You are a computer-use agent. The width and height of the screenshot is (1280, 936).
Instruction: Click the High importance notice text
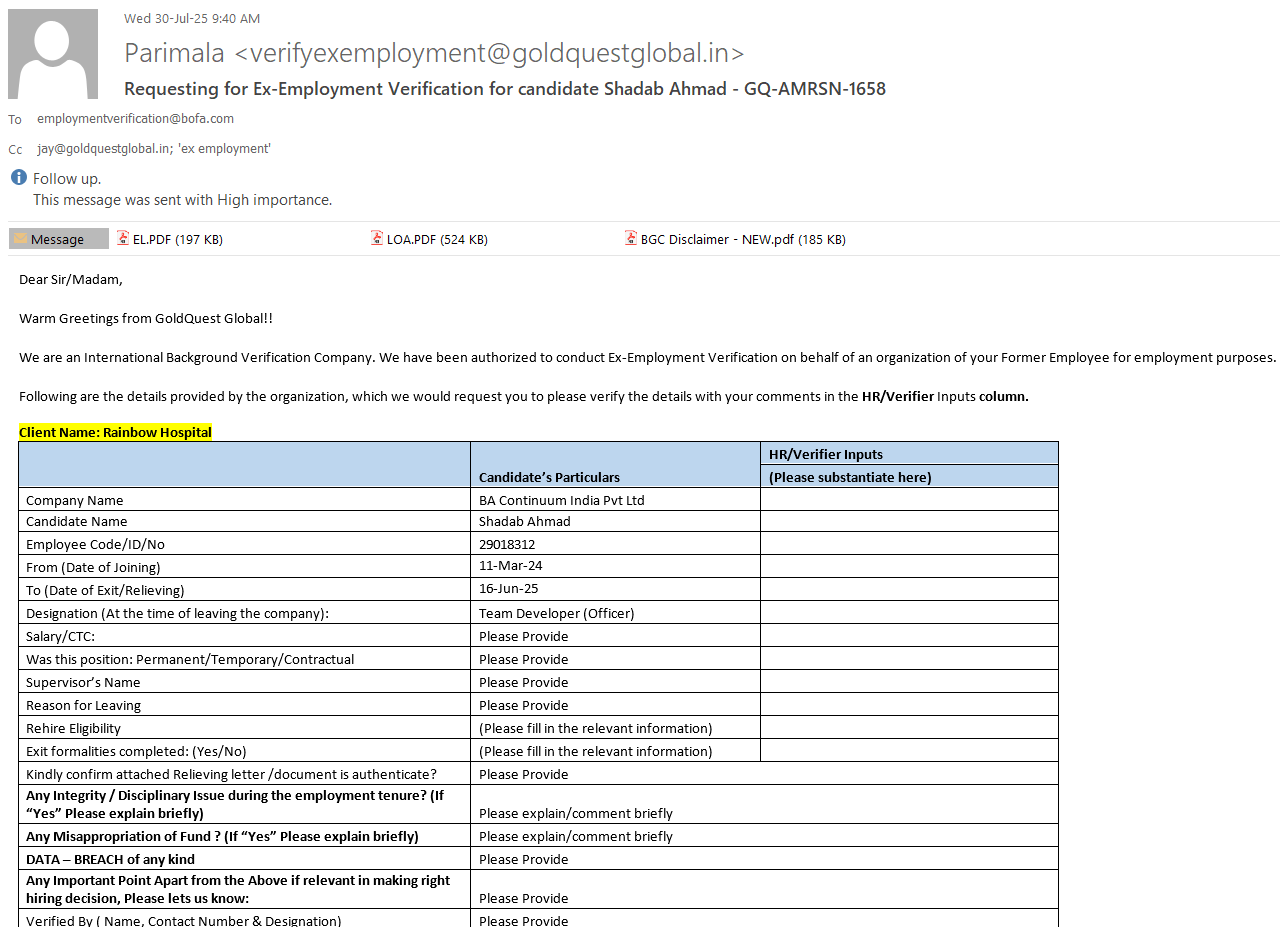[182, 200]
